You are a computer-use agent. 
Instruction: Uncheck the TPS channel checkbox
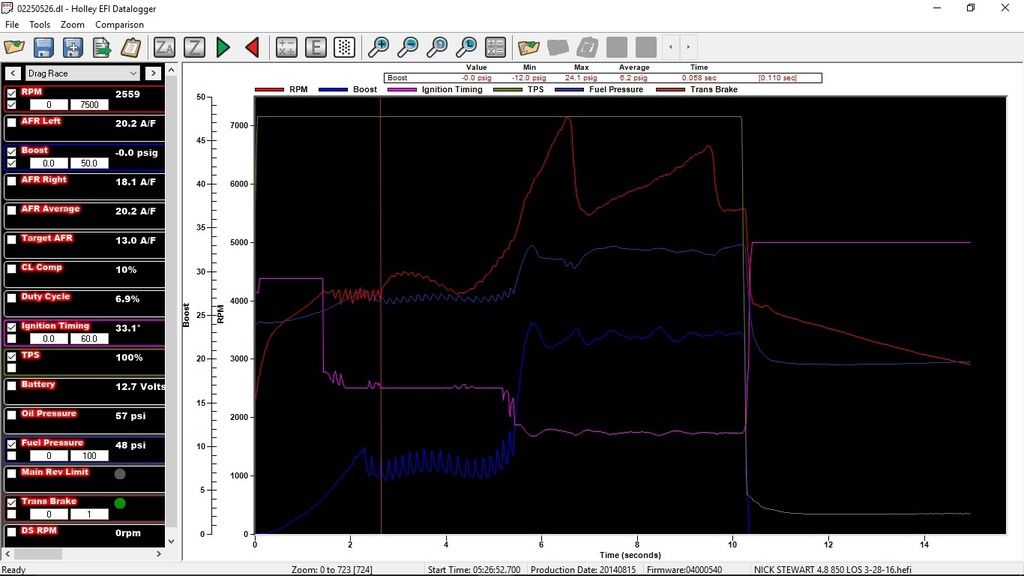pyautogui.click(x=12, y=357)
